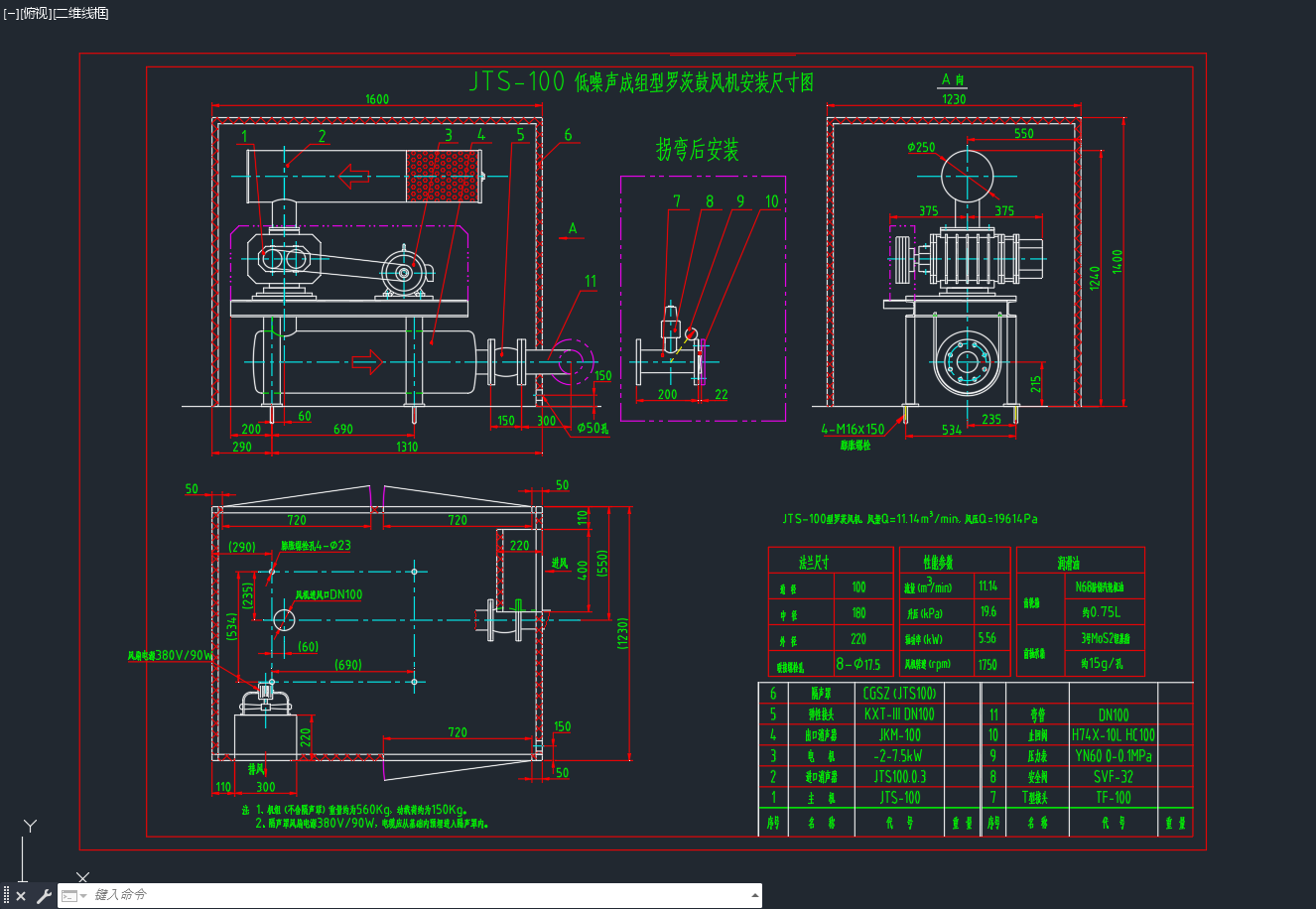The image size is (1316, 909).
Task: Select the 膨胀螺栓孔4-Φ23 label
Action: point(316,546)
